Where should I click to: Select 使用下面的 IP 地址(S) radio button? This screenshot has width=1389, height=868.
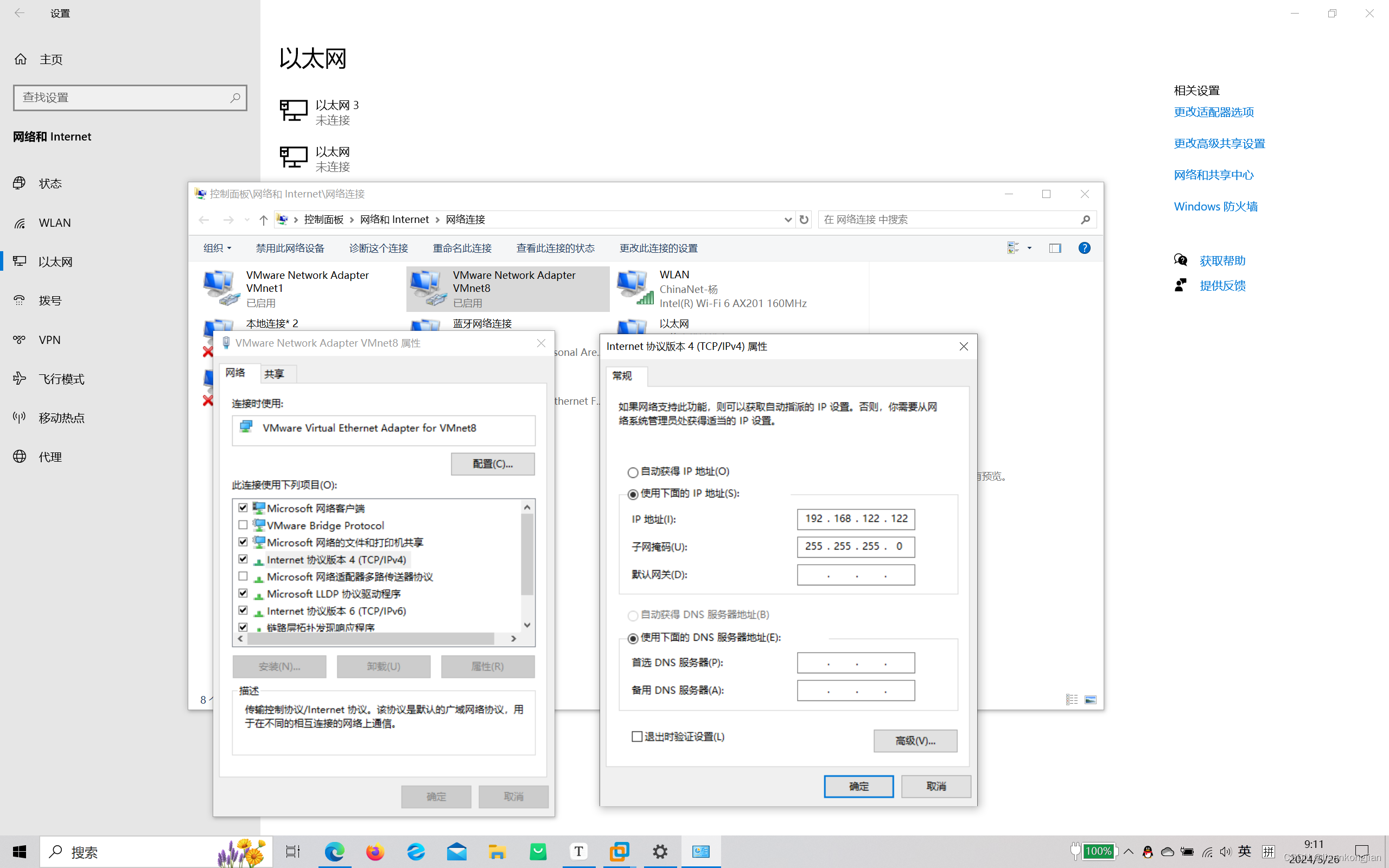point(633,494)
